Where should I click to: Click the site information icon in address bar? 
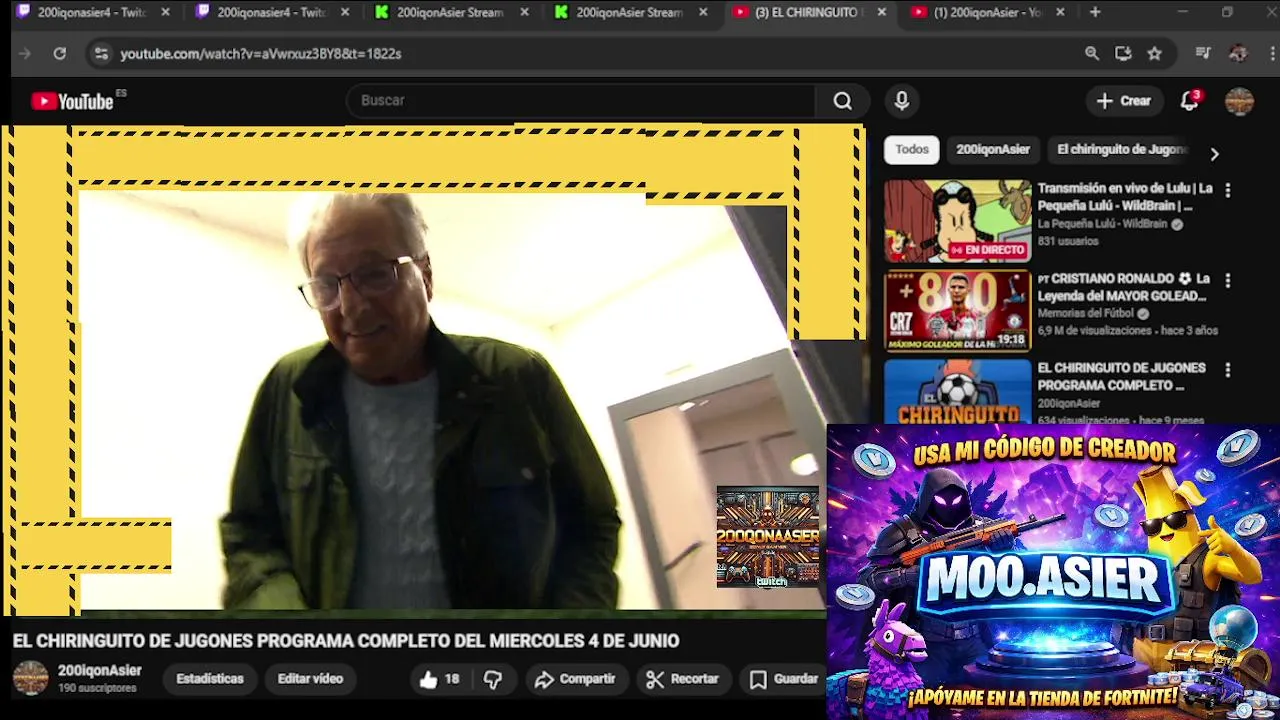coord(100,54)
